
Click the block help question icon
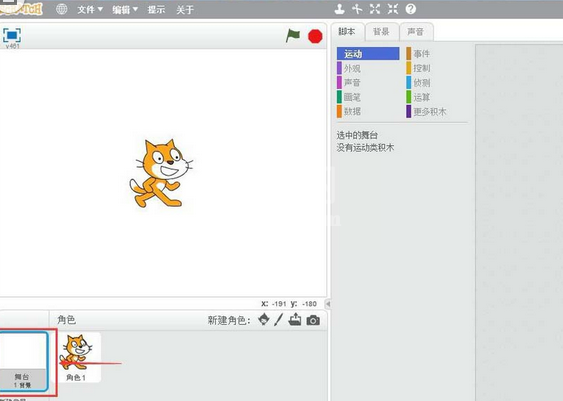point(411,9)
